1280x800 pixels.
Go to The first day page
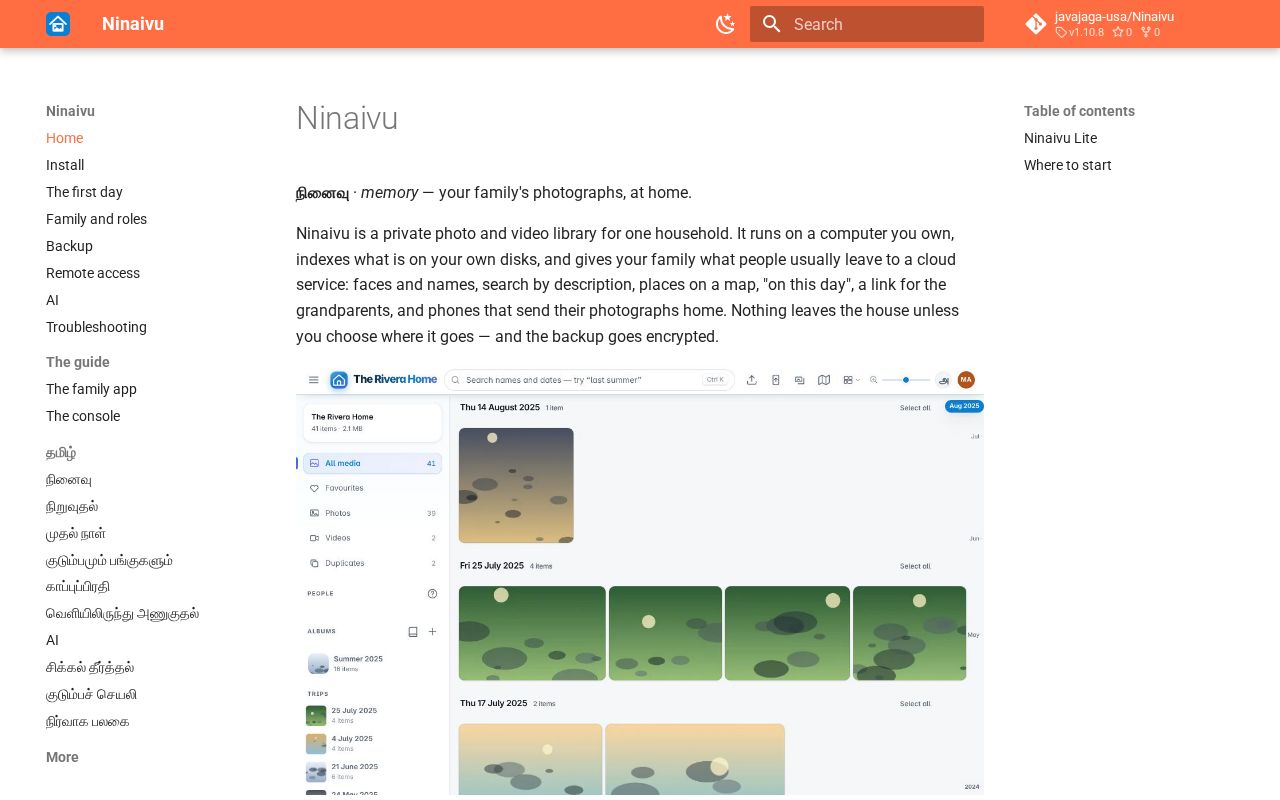tap(84, 192)
